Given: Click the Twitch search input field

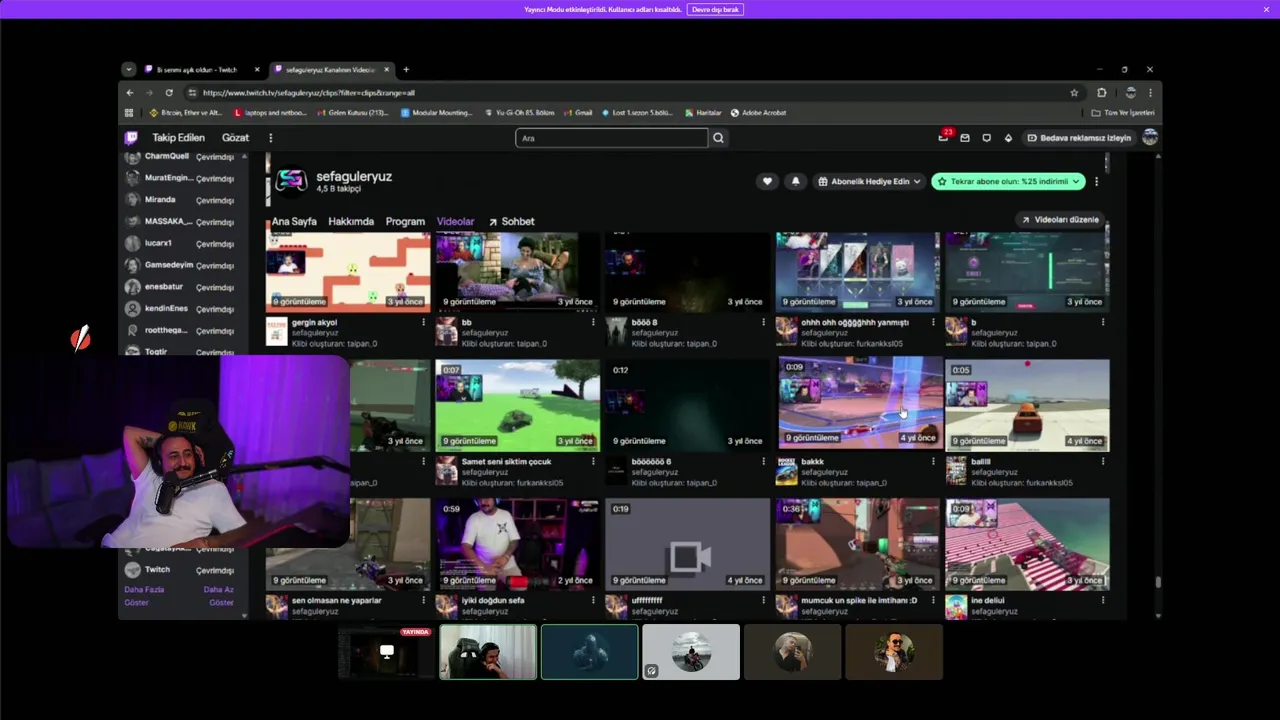Looking at the screenshot, I should tap(612, 138).
